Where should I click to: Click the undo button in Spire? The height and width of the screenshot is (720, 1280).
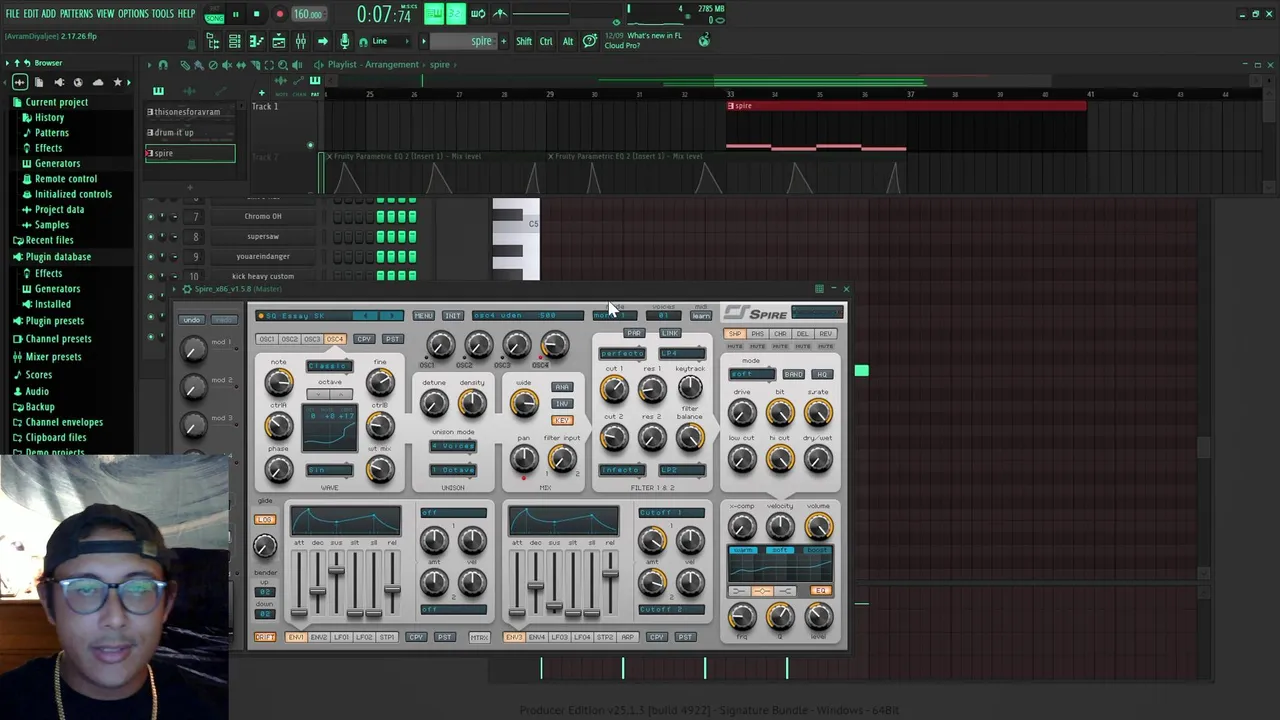pyautogui.click(x=191, y=320)
